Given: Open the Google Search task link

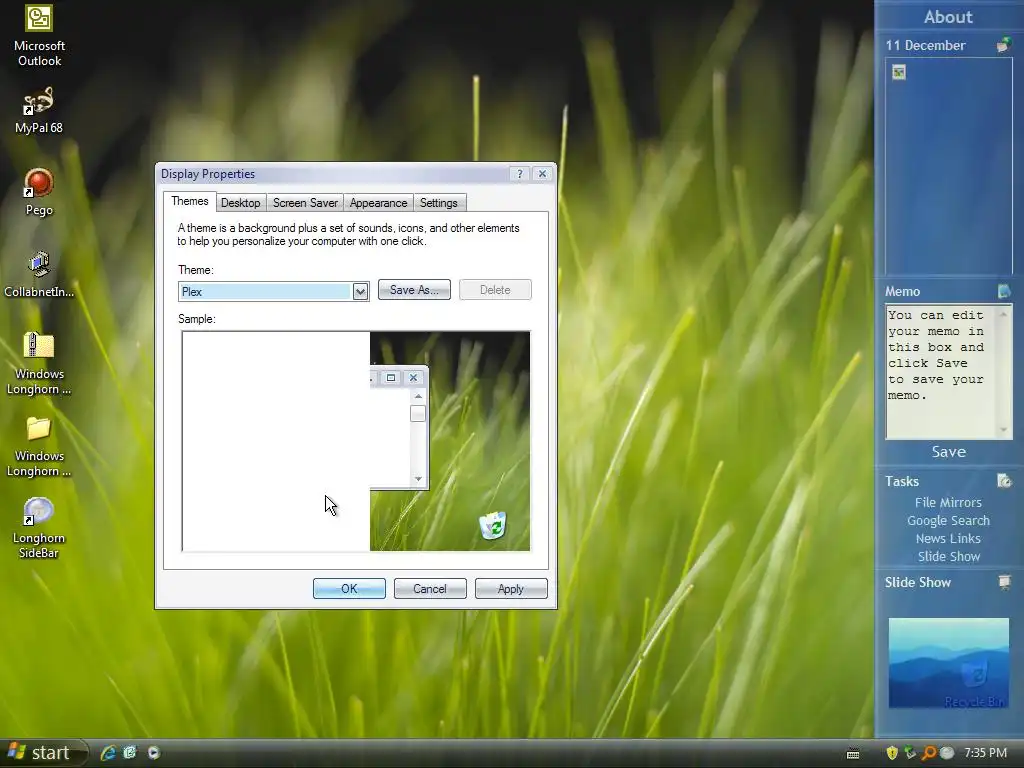Looking at the screenshot, I should [948, 520].
